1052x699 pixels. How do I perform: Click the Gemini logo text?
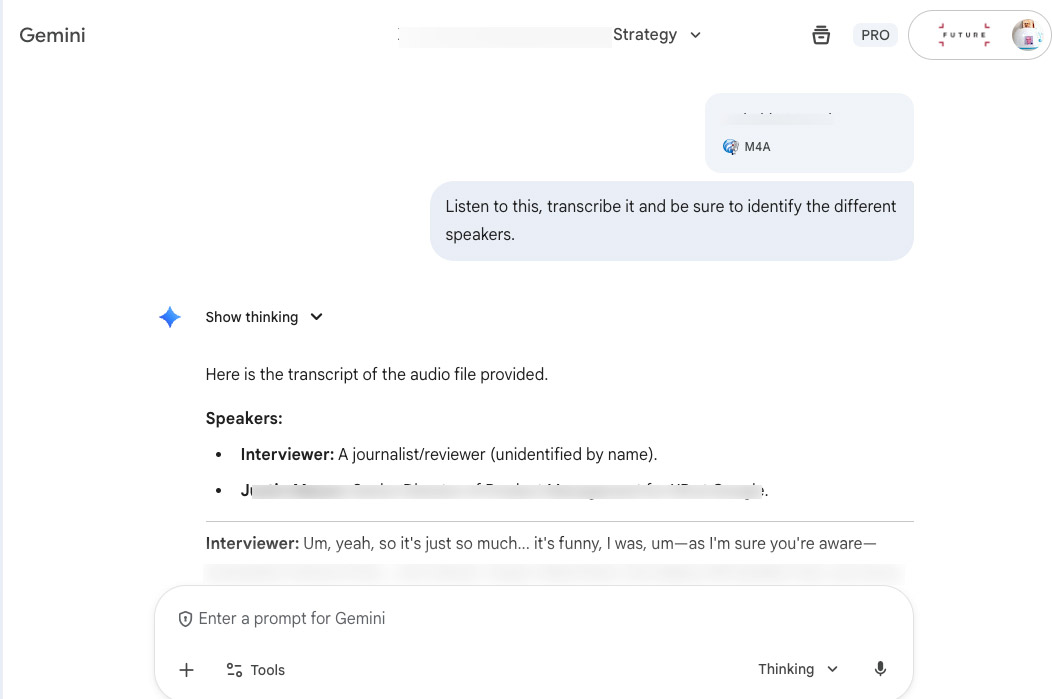52,35
